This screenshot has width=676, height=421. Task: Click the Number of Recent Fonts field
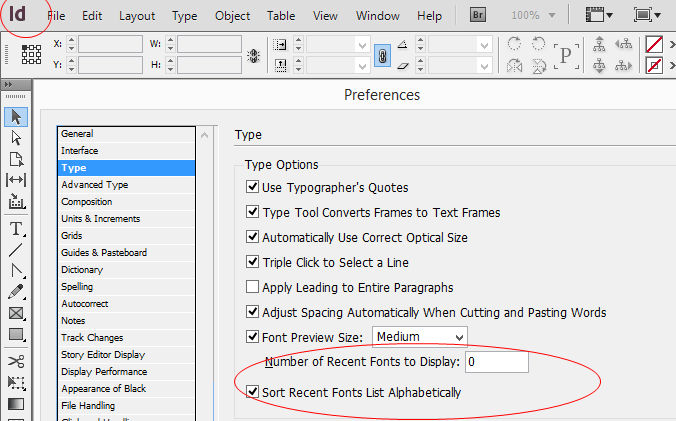[x=497, y=362]
